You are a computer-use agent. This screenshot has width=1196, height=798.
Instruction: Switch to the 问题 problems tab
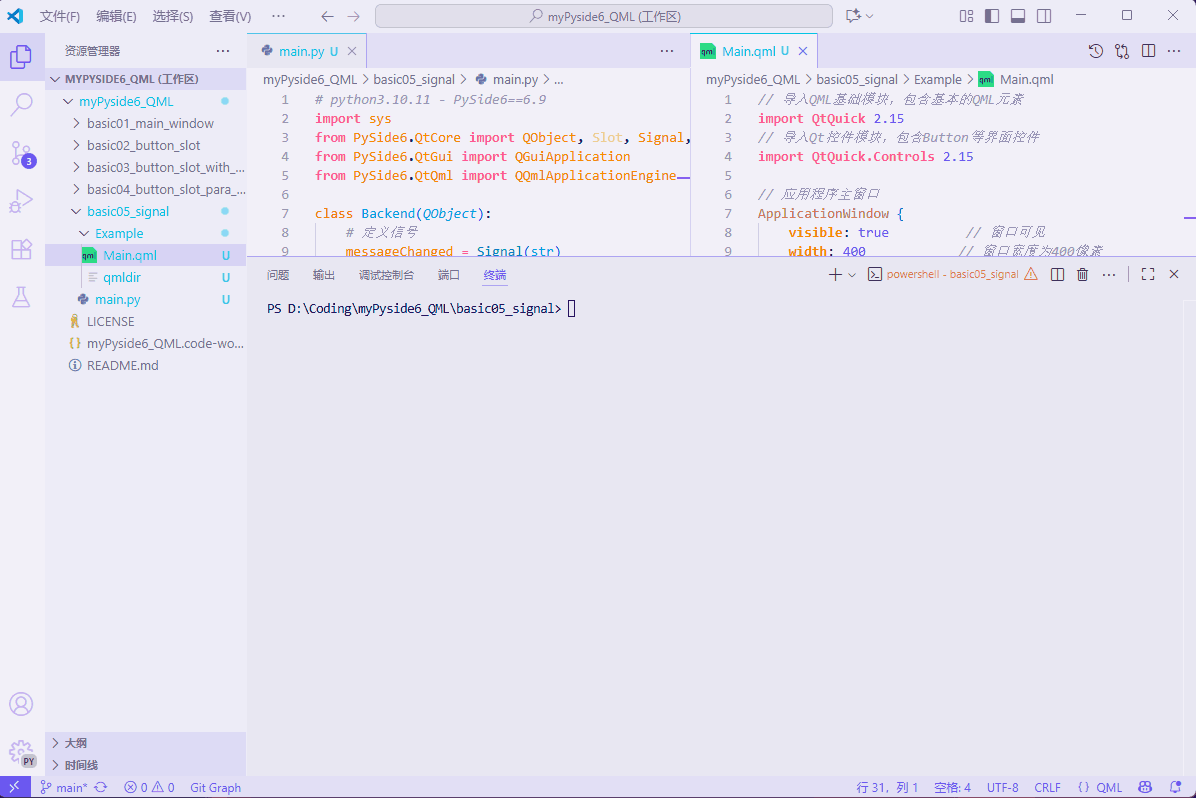click(x=278, y=275)
